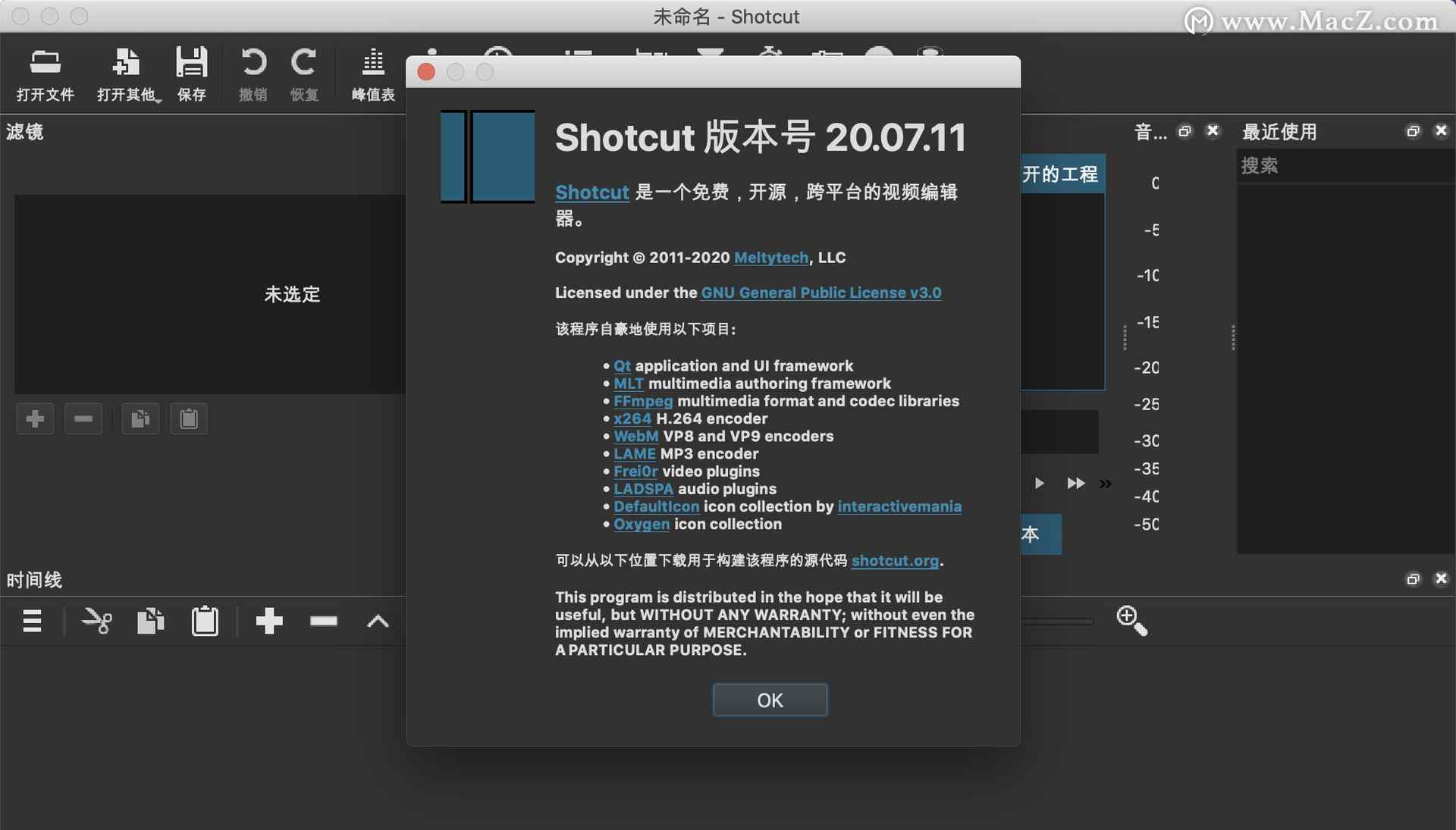This screenshot has height=830, width=1456.
Task: Click OK button in the About dialog
Action: point(770,700)
